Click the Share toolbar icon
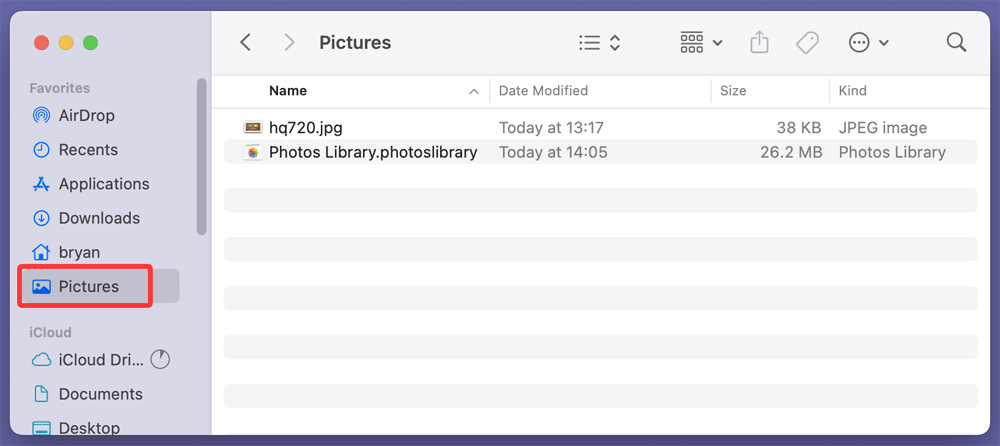1000x446 pixels. point(759,43)
